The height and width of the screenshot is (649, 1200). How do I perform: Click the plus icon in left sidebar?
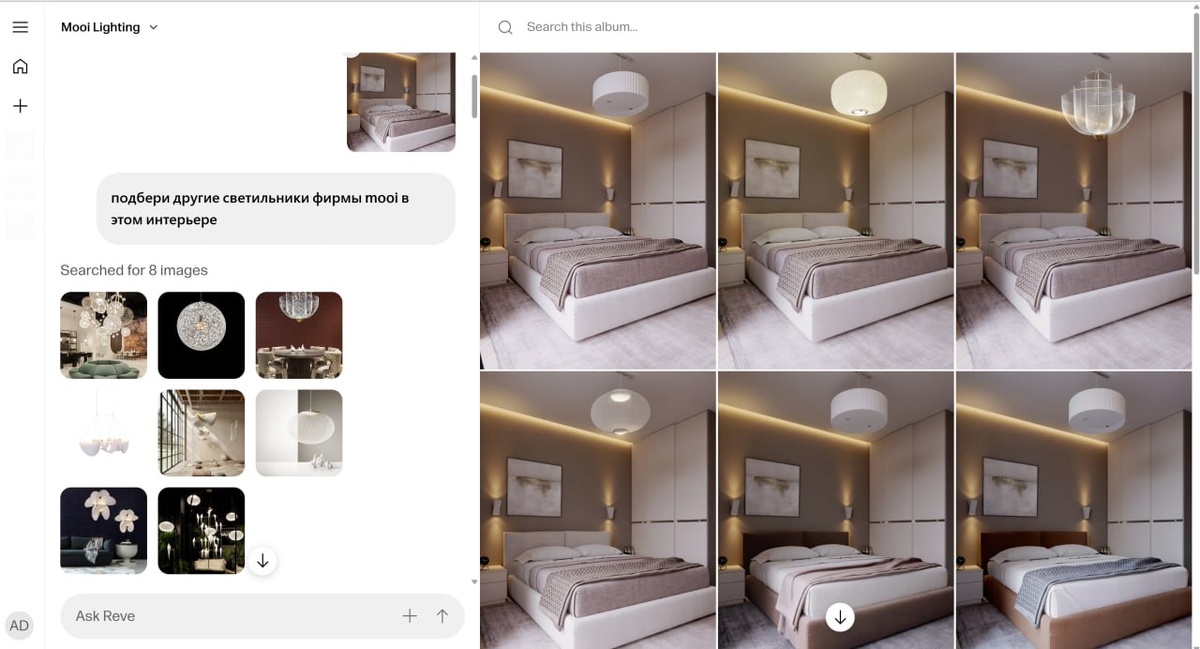click(20, 106)
